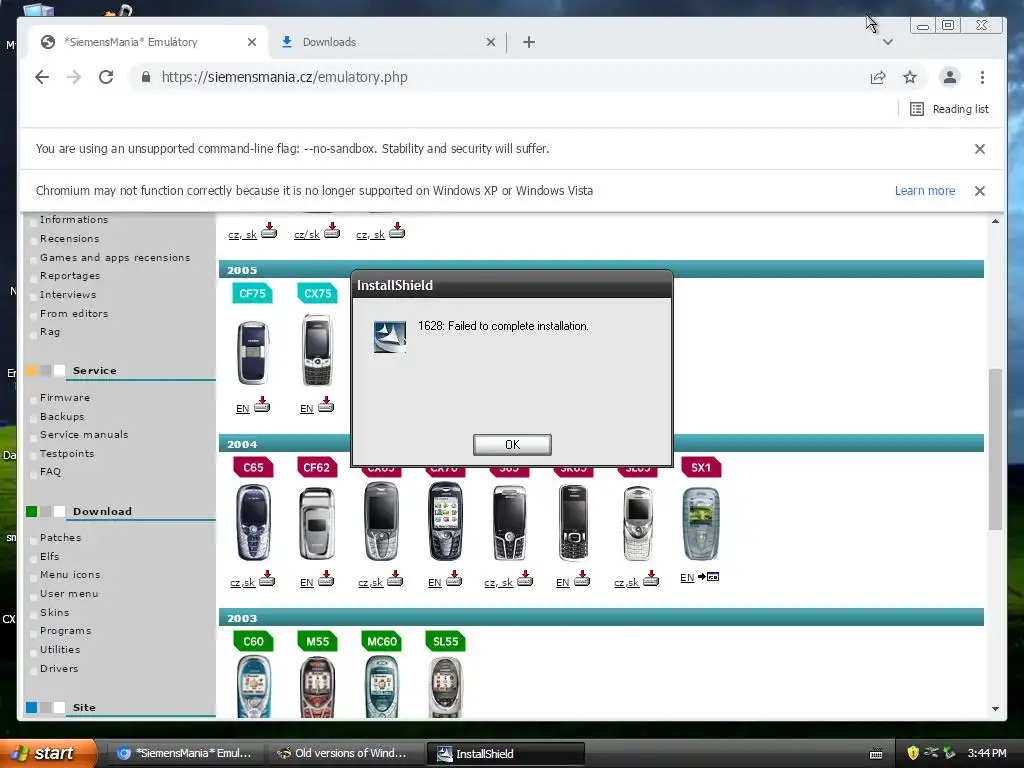
Task: Click the C60 model label
Action: (253, 641)
